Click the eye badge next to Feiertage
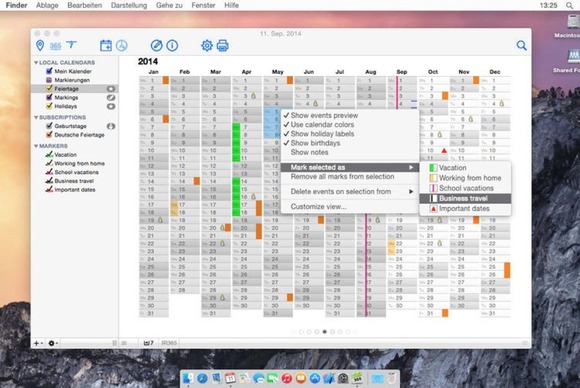Image resolution: width=580 pixels, height=388 pixels. (111, 89)
